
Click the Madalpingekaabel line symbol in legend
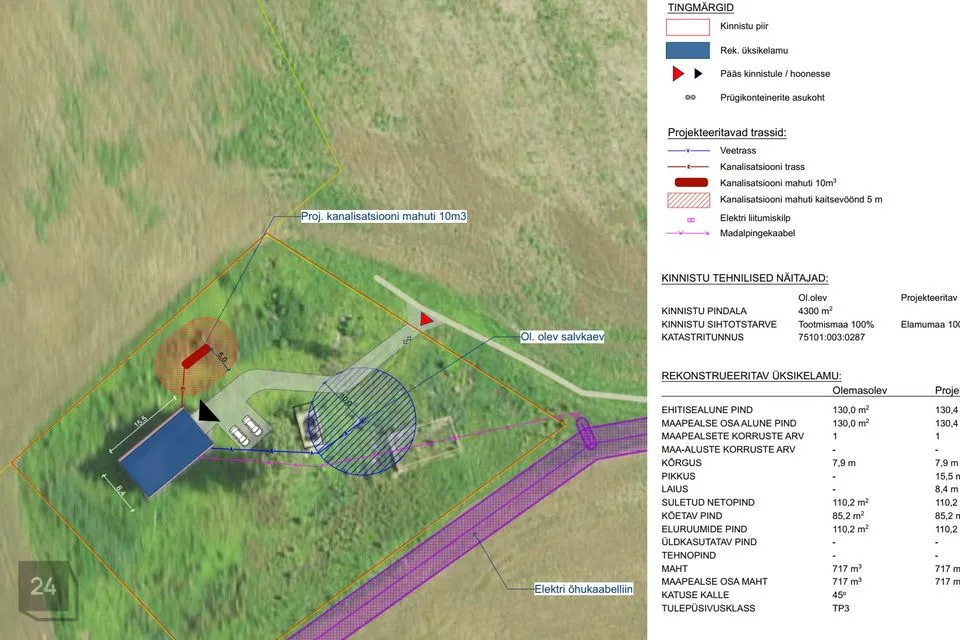tap(688, 233)
